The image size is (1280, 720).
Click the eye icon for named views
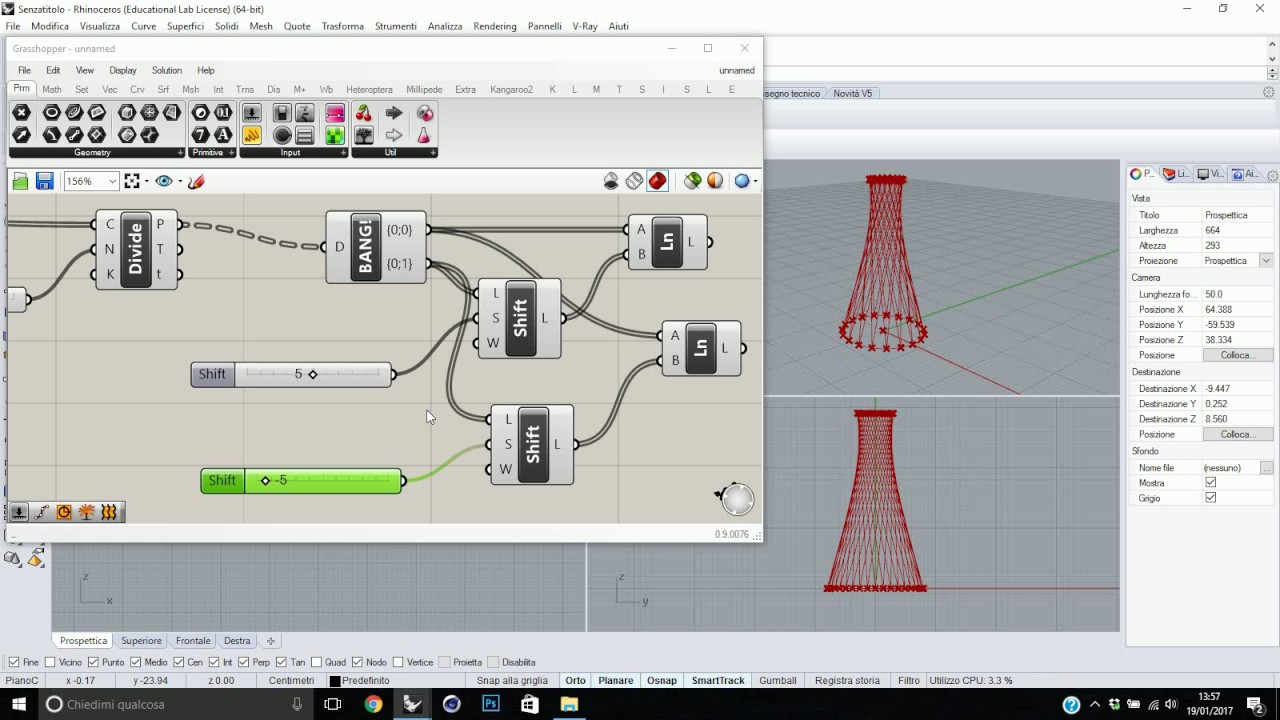(164, 181)
